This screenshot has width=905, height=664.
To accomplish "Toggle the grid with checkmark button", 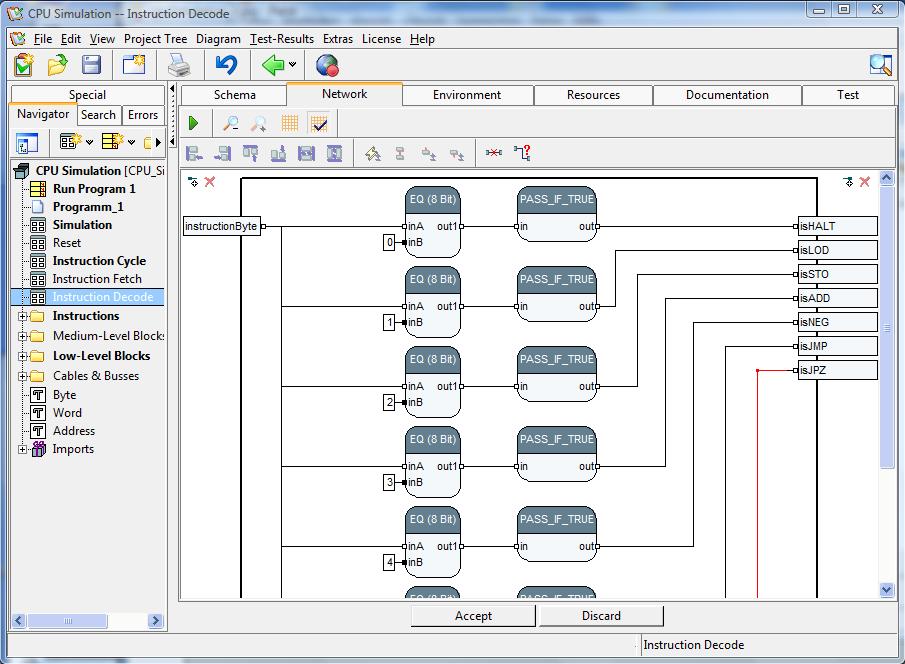I will coord(318,123).
